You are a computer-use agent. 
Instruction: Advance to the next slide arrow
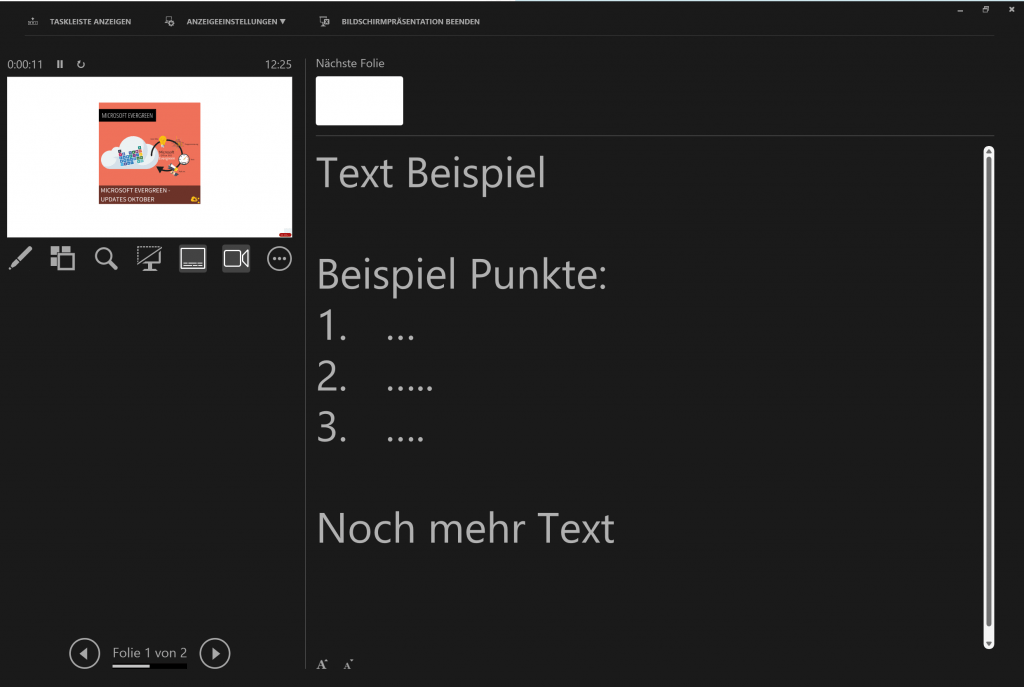pyautogui.click(x=215, y=653)
